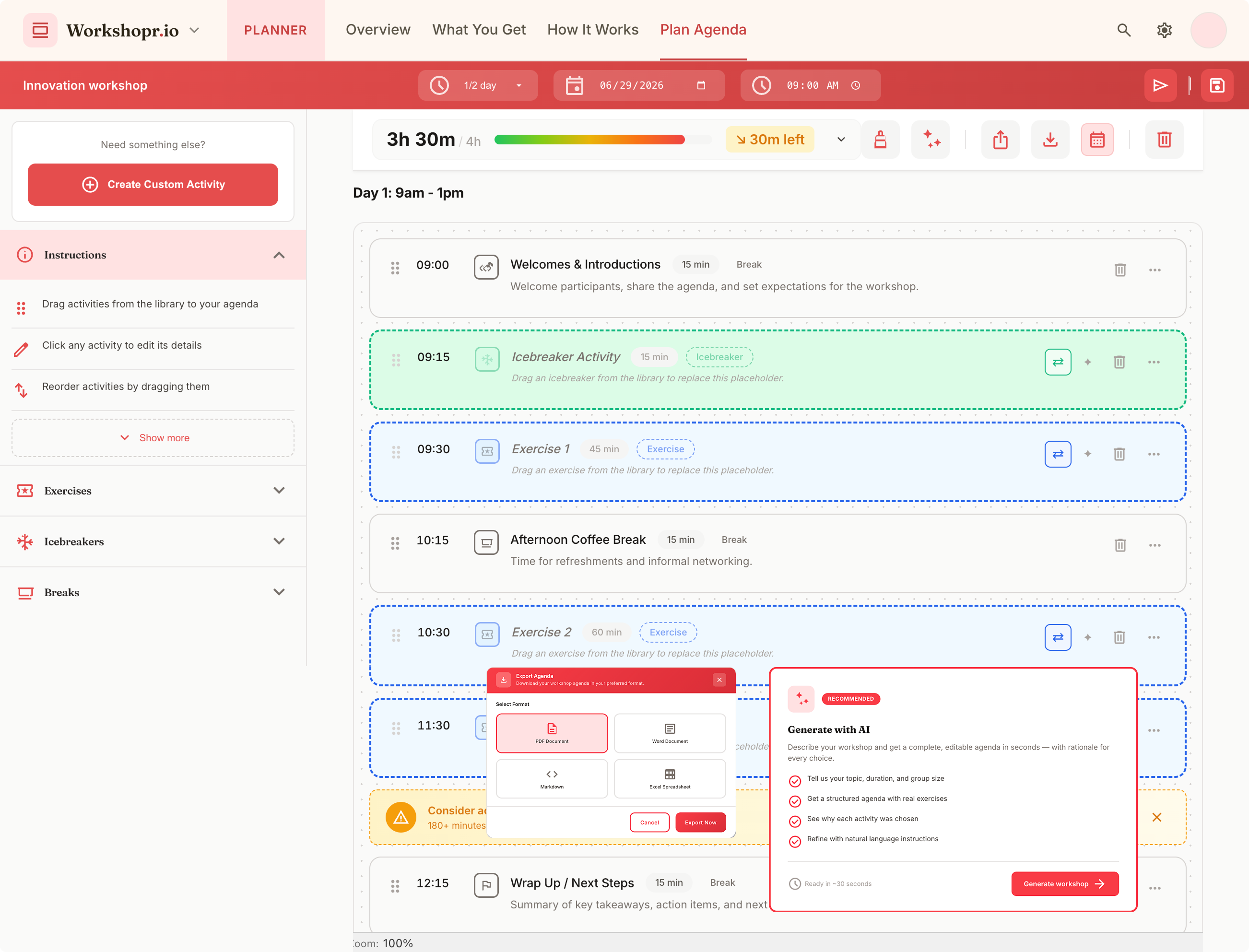Open the 1/2 day duration dropdown

coord(478,85)
